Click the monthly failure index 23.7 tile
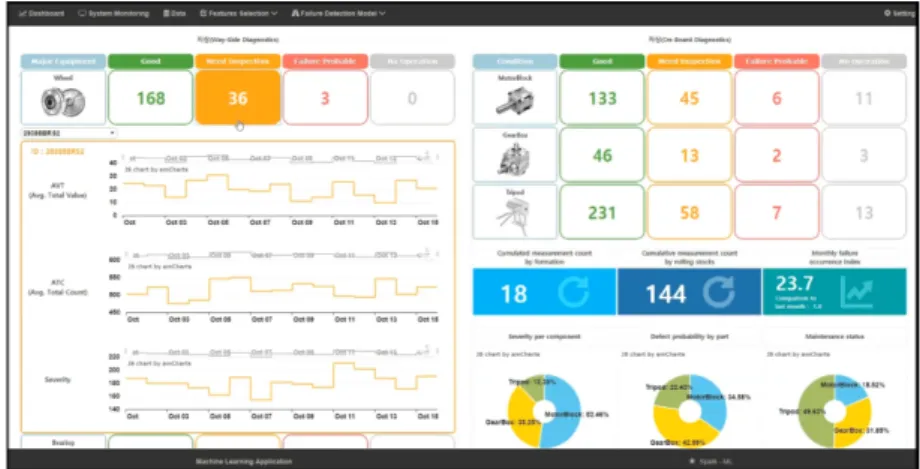The width and height of the screenshot is (920, 469). (834, 292)
